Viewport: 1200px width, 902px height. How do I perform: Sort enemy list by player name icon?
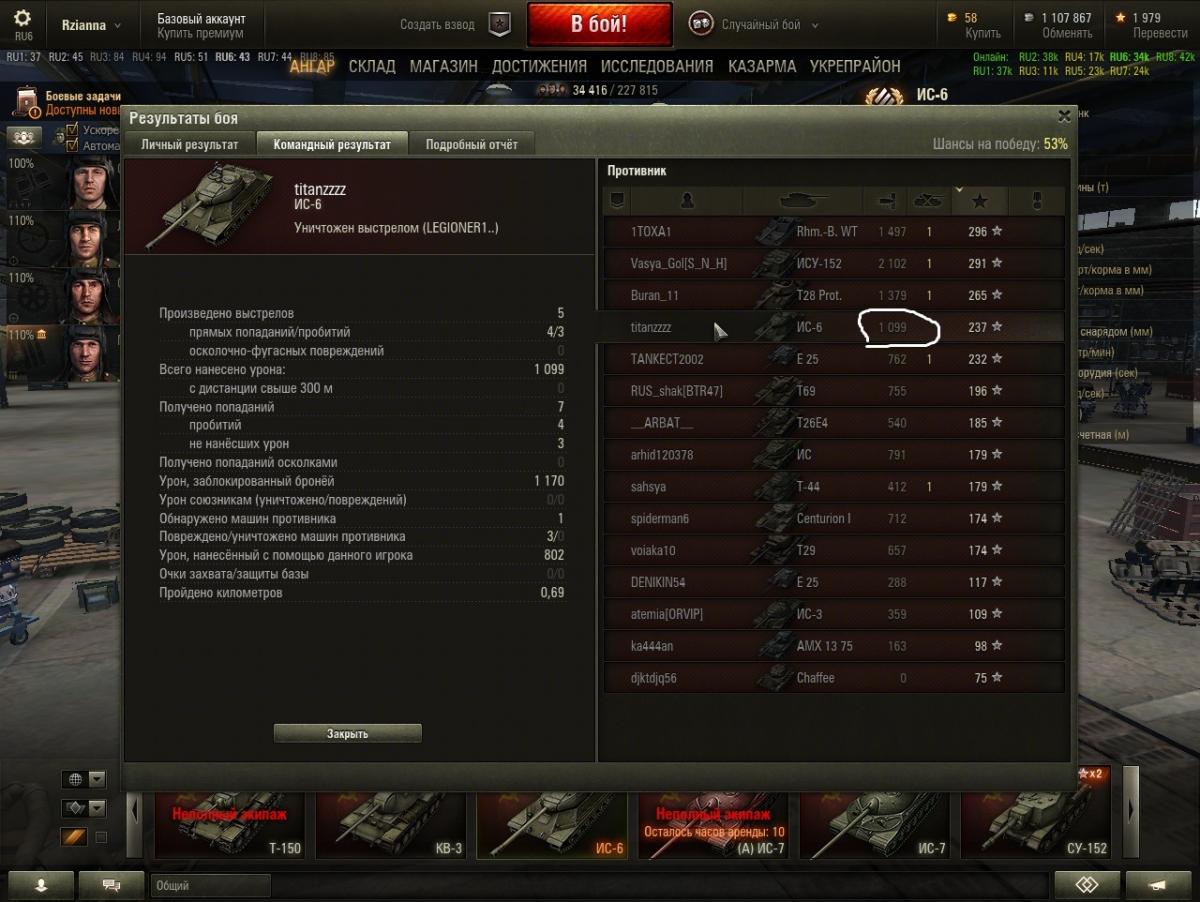coord(687,201)
